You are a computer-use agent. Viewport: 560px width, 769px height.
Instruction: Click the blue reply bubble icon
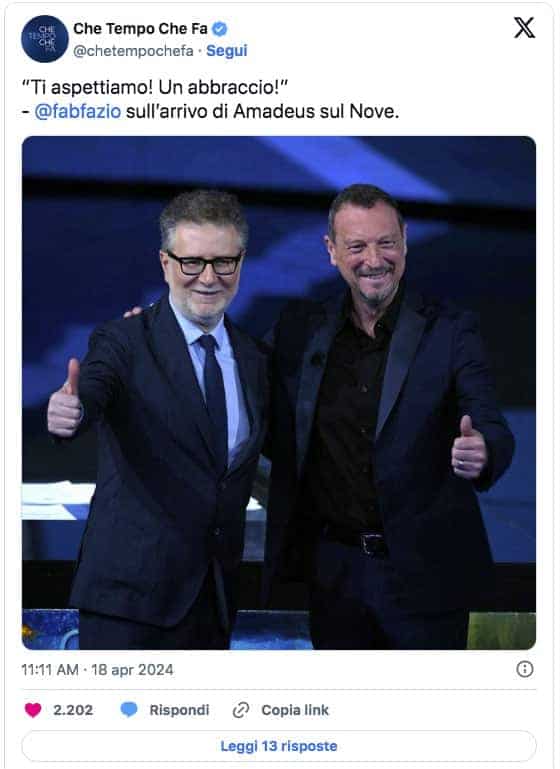point(129,710)
